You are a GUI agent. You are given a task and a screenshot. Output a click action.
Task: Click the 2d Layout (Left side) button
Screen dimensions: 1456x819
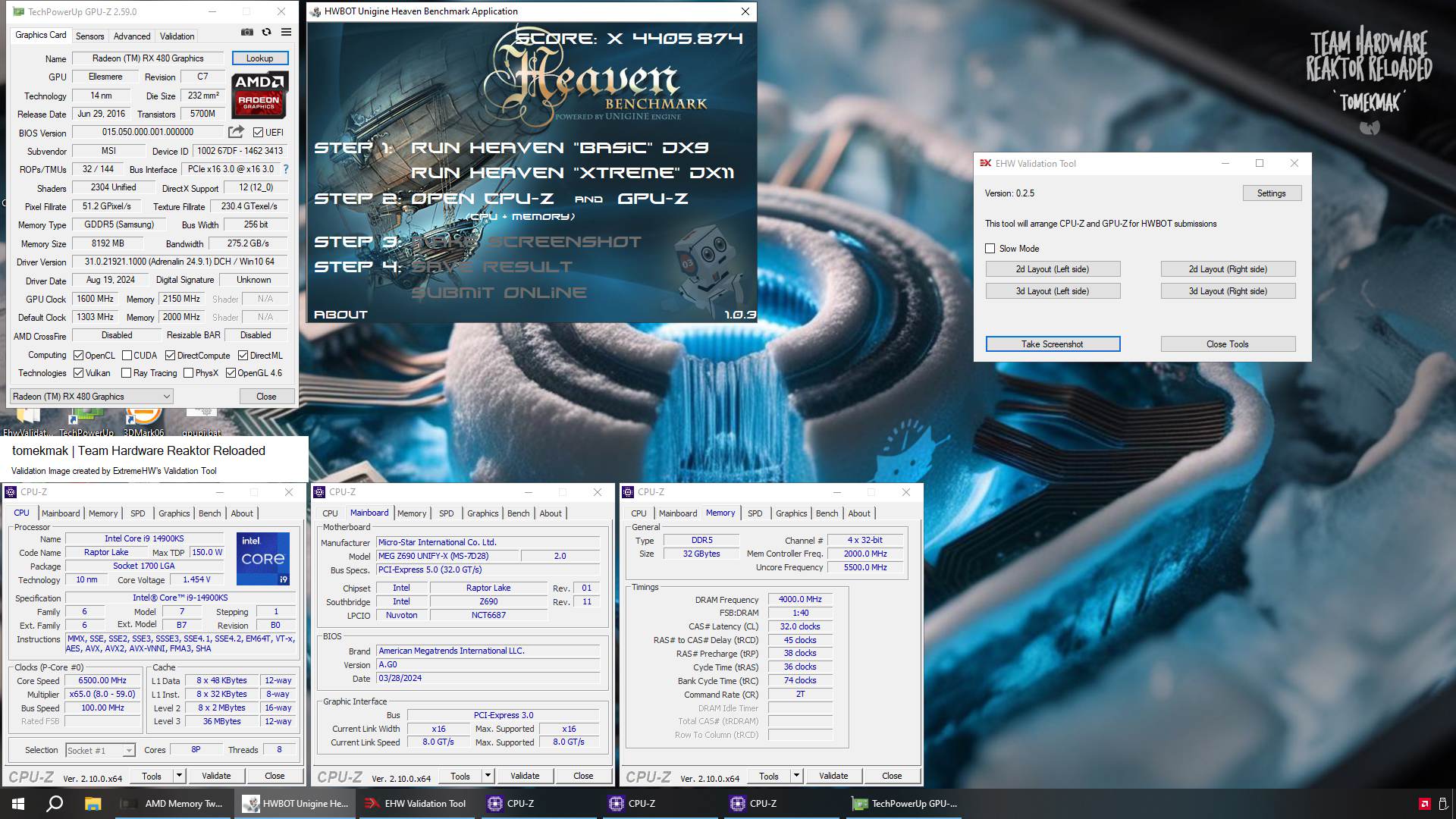1053,269
